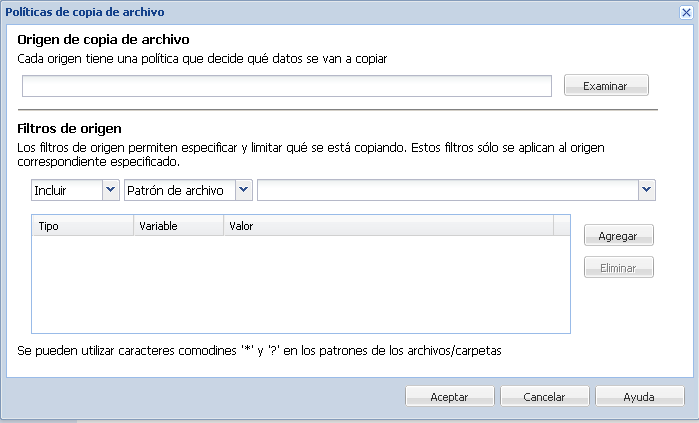Image resolution: width=699 pixels, height=423 pixels.
Task: Sort by the Tipo column header
Action: [x=82, y=226]
